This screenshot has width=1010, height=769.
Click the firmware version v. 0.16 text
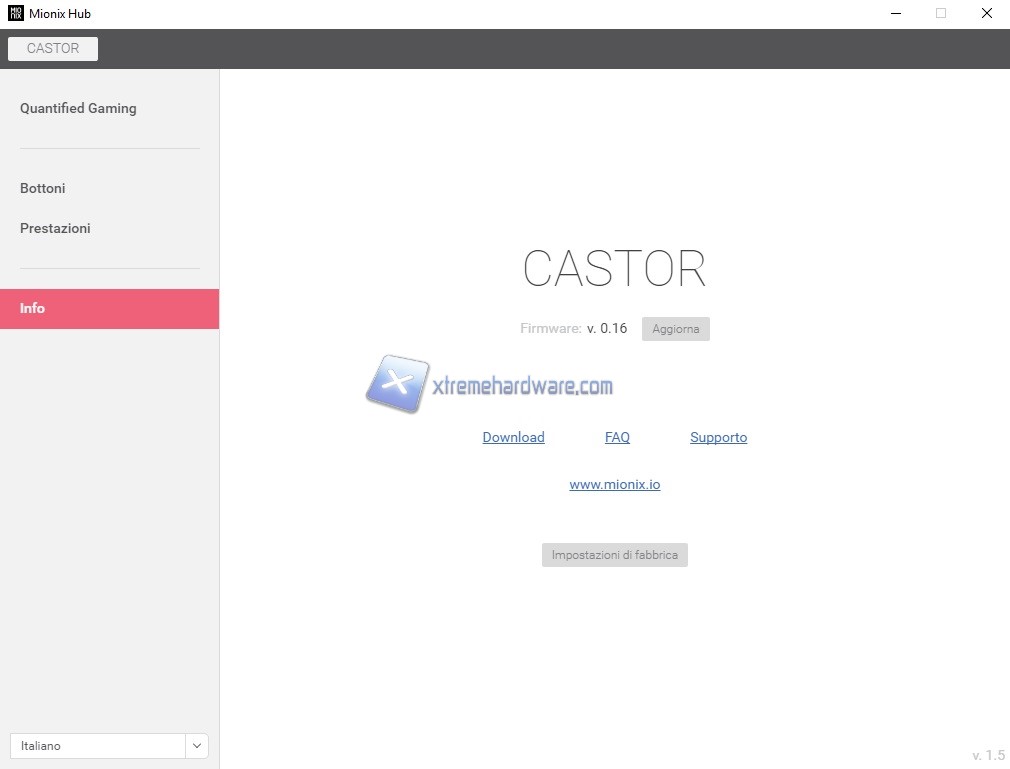[x=607, y=328]
